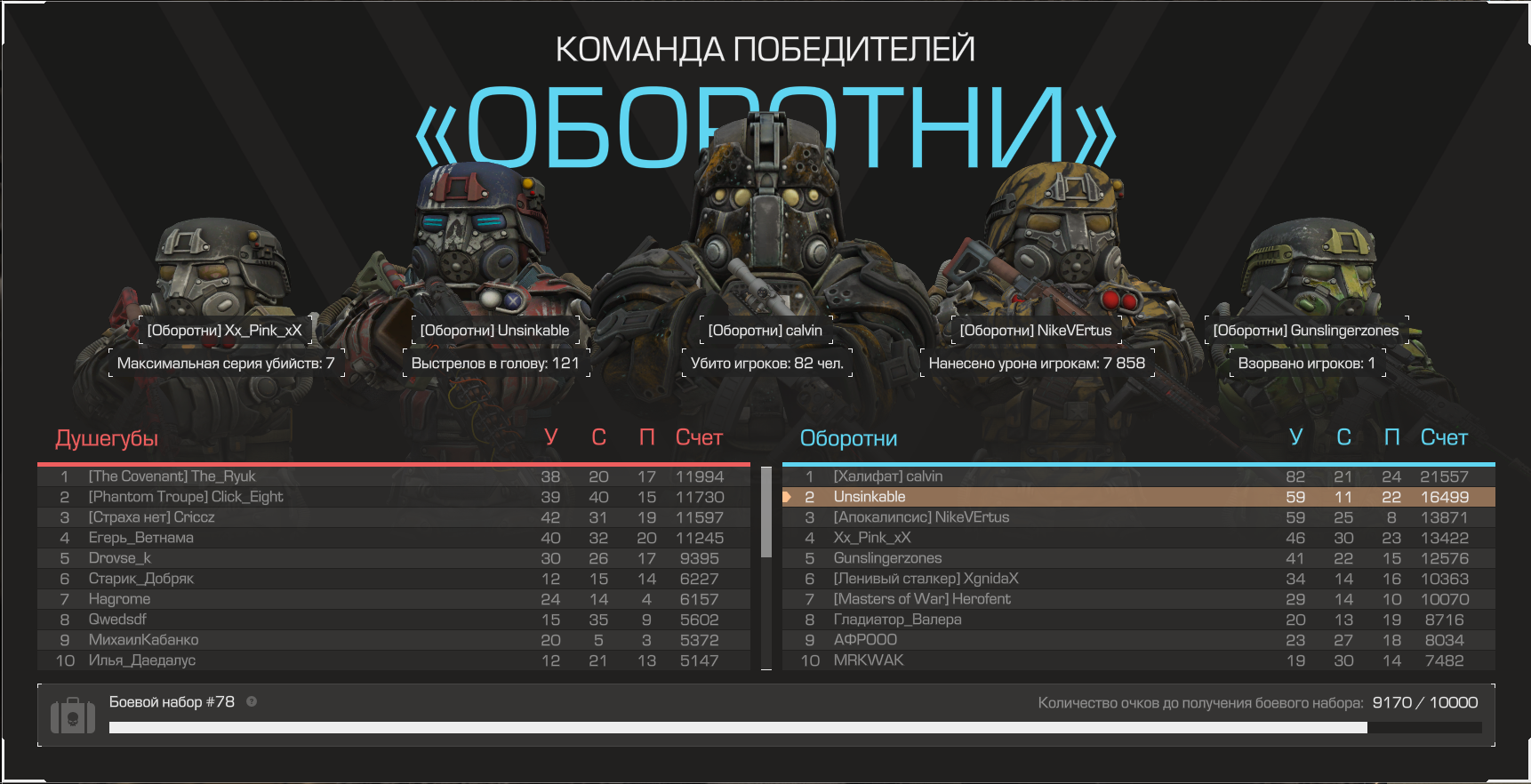
Task: Select player Старик_Добряк in the scoreboard
Action: click(x=140, y=579)
